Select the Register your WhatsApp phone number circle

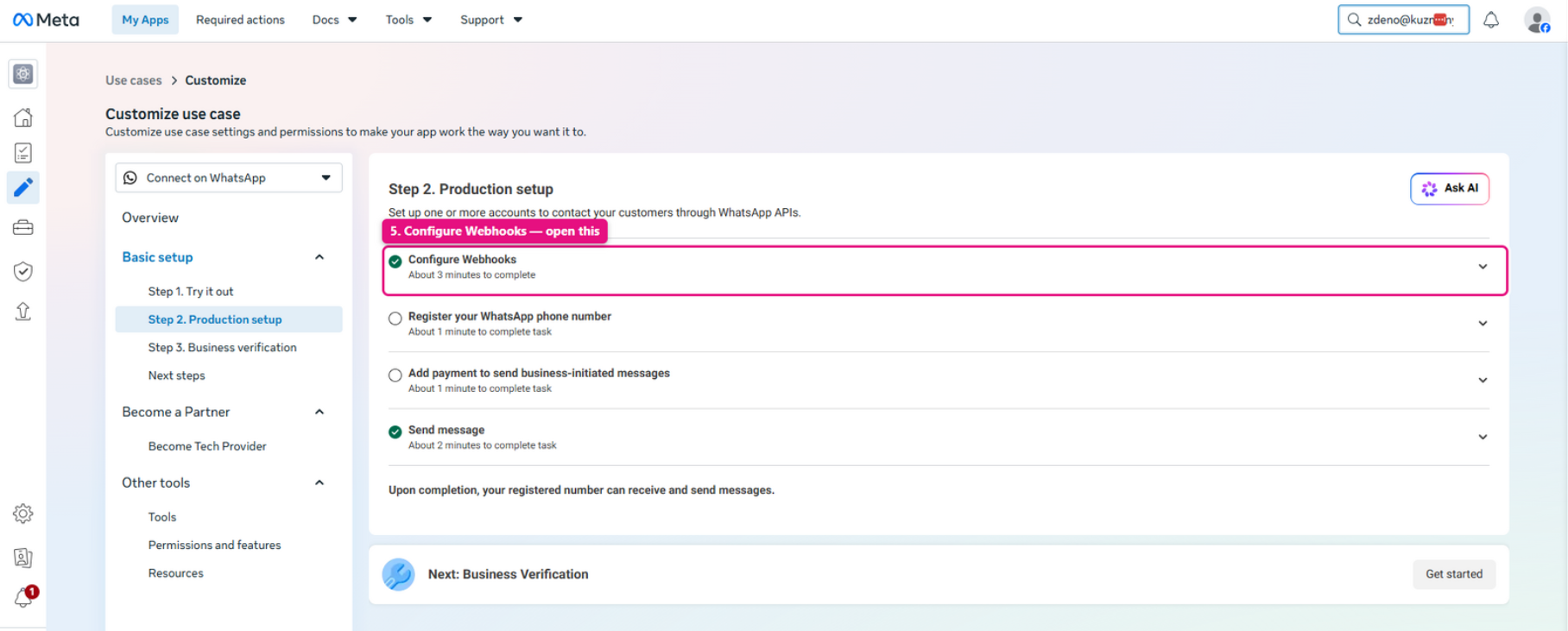point(395,319)
